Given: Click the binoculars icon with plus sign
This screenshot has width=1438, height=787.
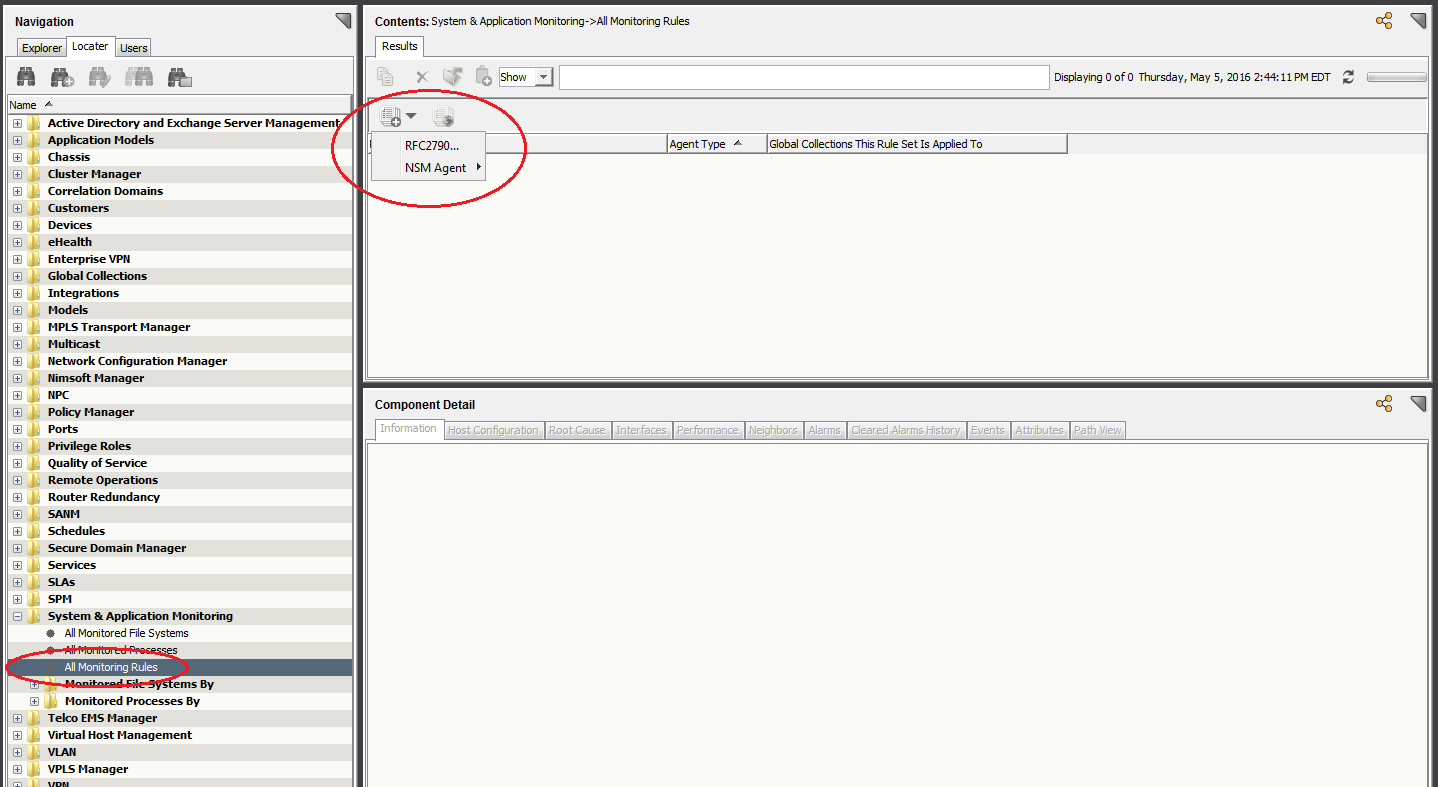Looking at the screenshot, I should tap(63, 76).
